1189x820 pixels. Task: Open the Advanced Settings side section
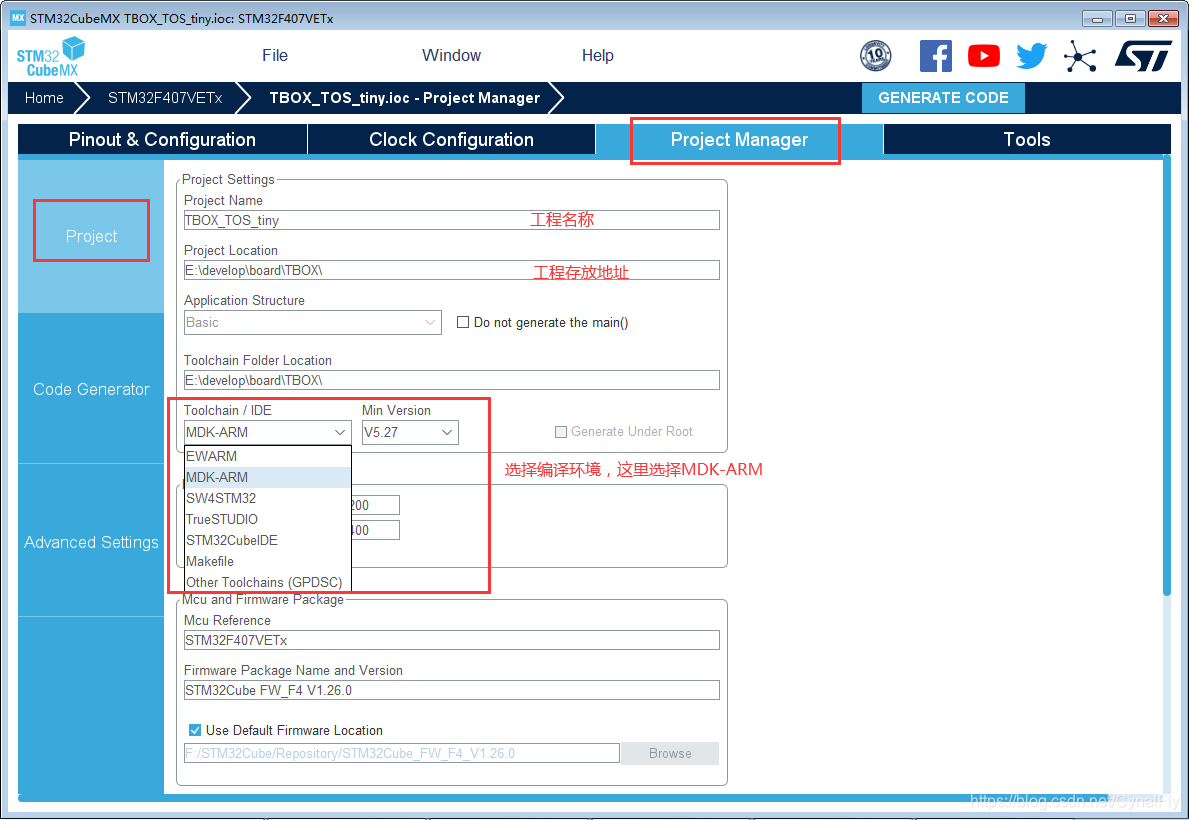tap(91, 542)
